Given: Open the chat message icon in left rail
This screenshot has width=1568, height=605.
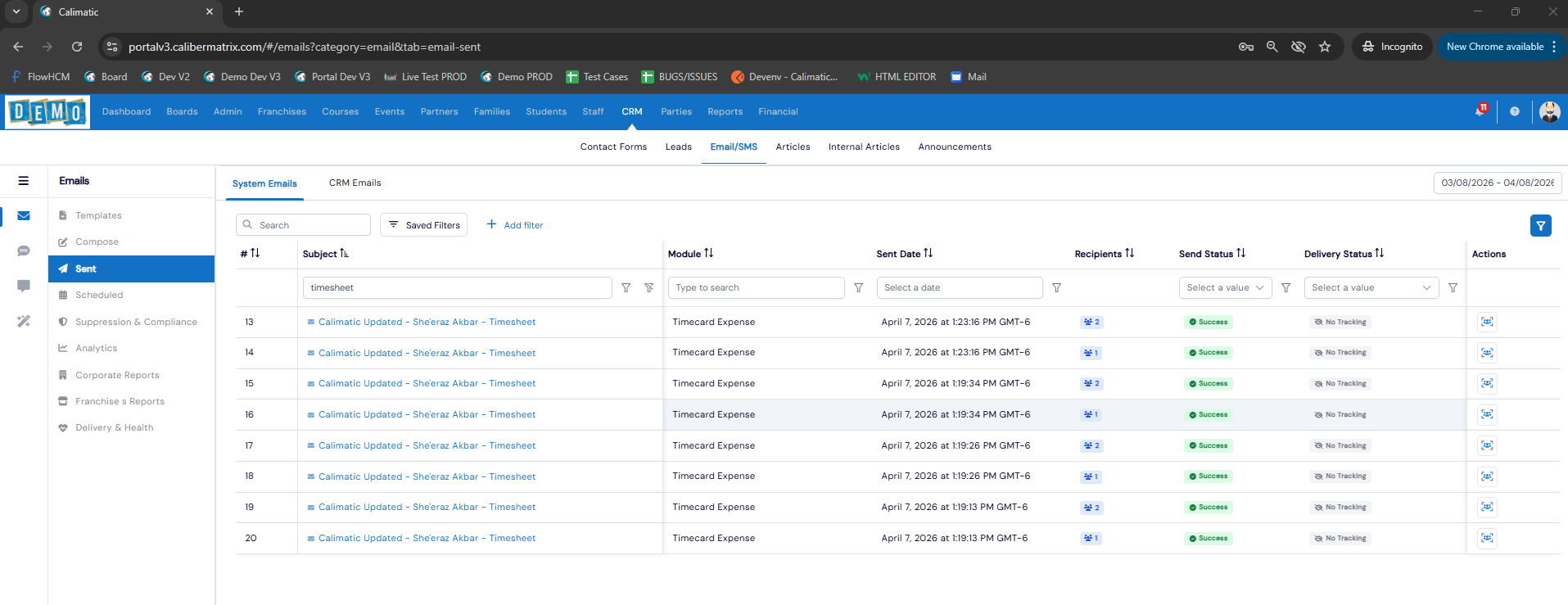Looking at the screenshot, I should [24, 286].
